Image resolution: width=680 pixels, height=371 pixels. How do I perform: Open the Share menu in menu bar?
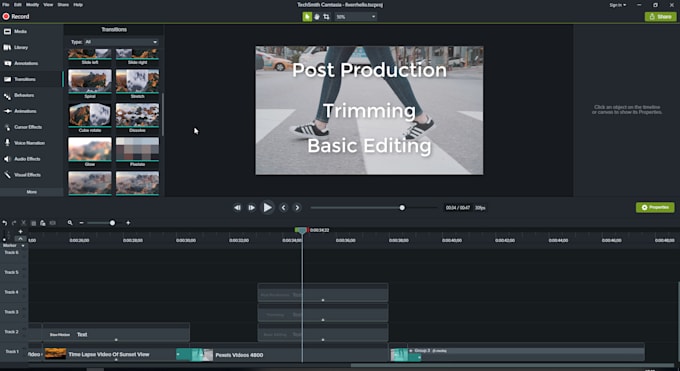(x=63, y=5)
